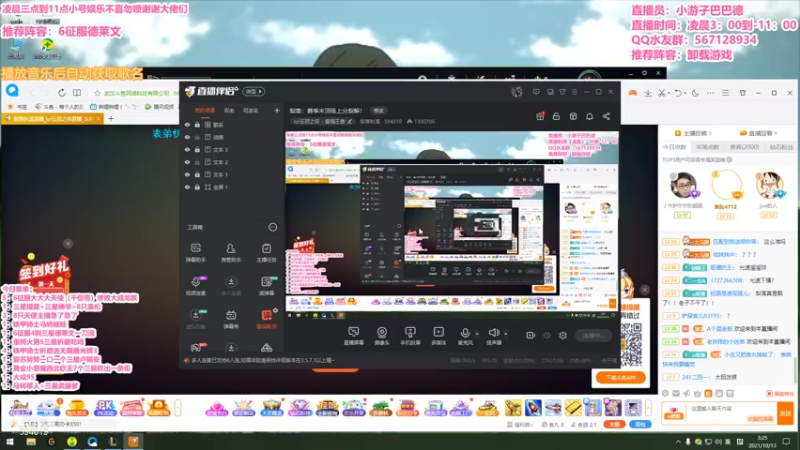800x450 pixels.
Task: Click the layout panel icon beside bell
Action: (x=573, y=116)
